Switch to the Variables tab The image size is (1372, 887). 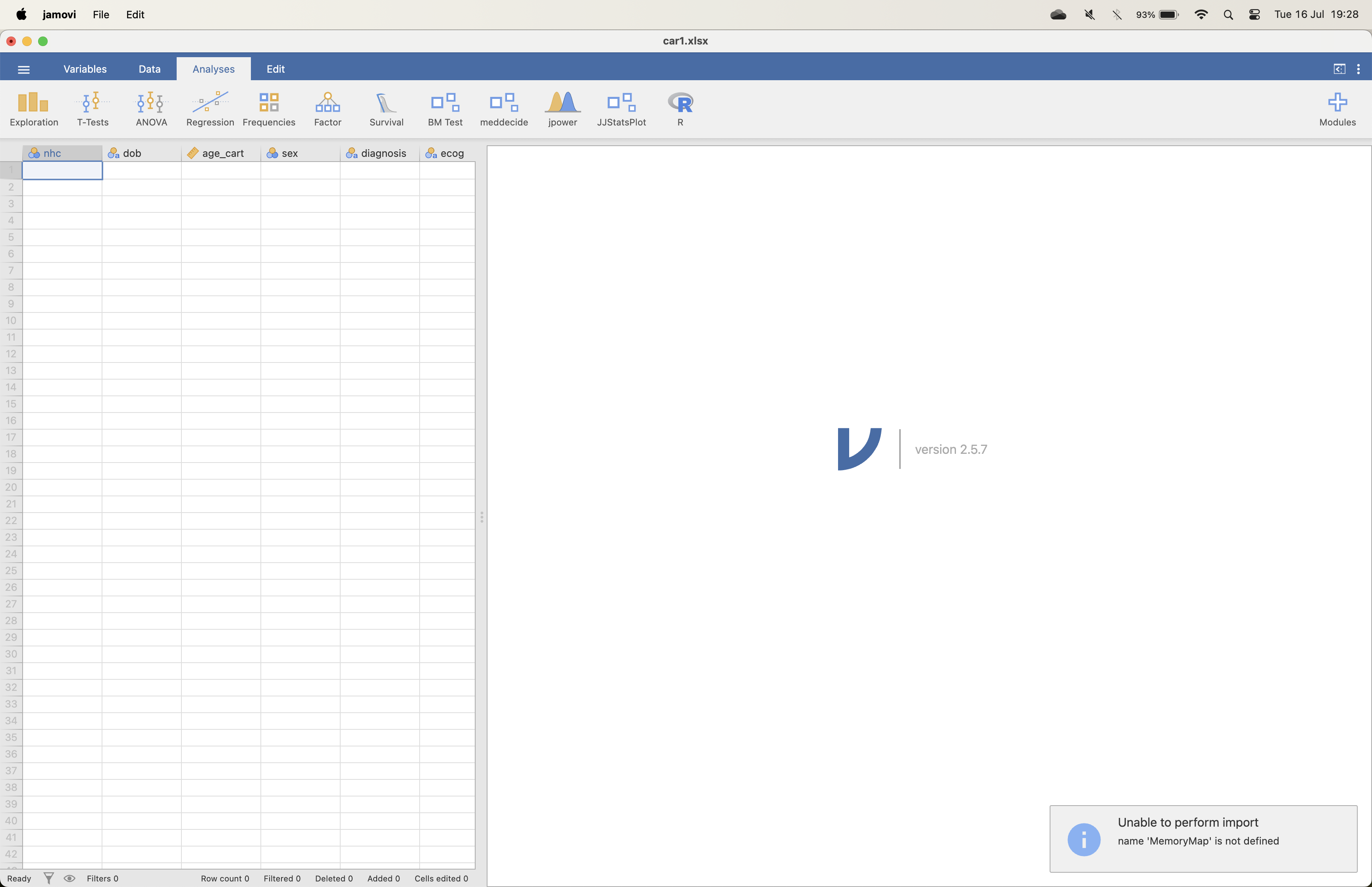(x=85, y=69)
